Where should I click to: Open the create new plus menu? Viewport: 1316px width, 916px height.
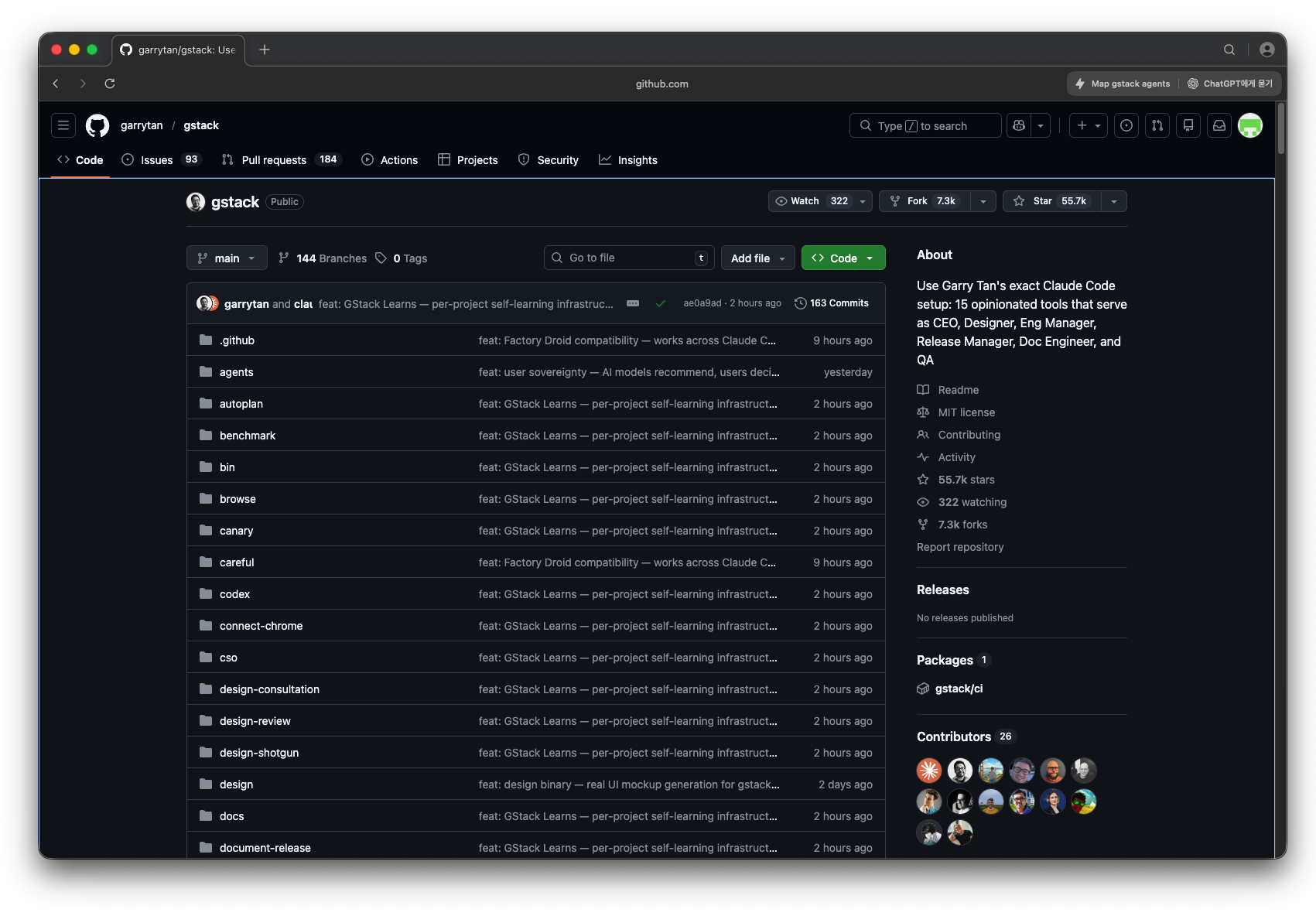click(x=1089, y=125)
